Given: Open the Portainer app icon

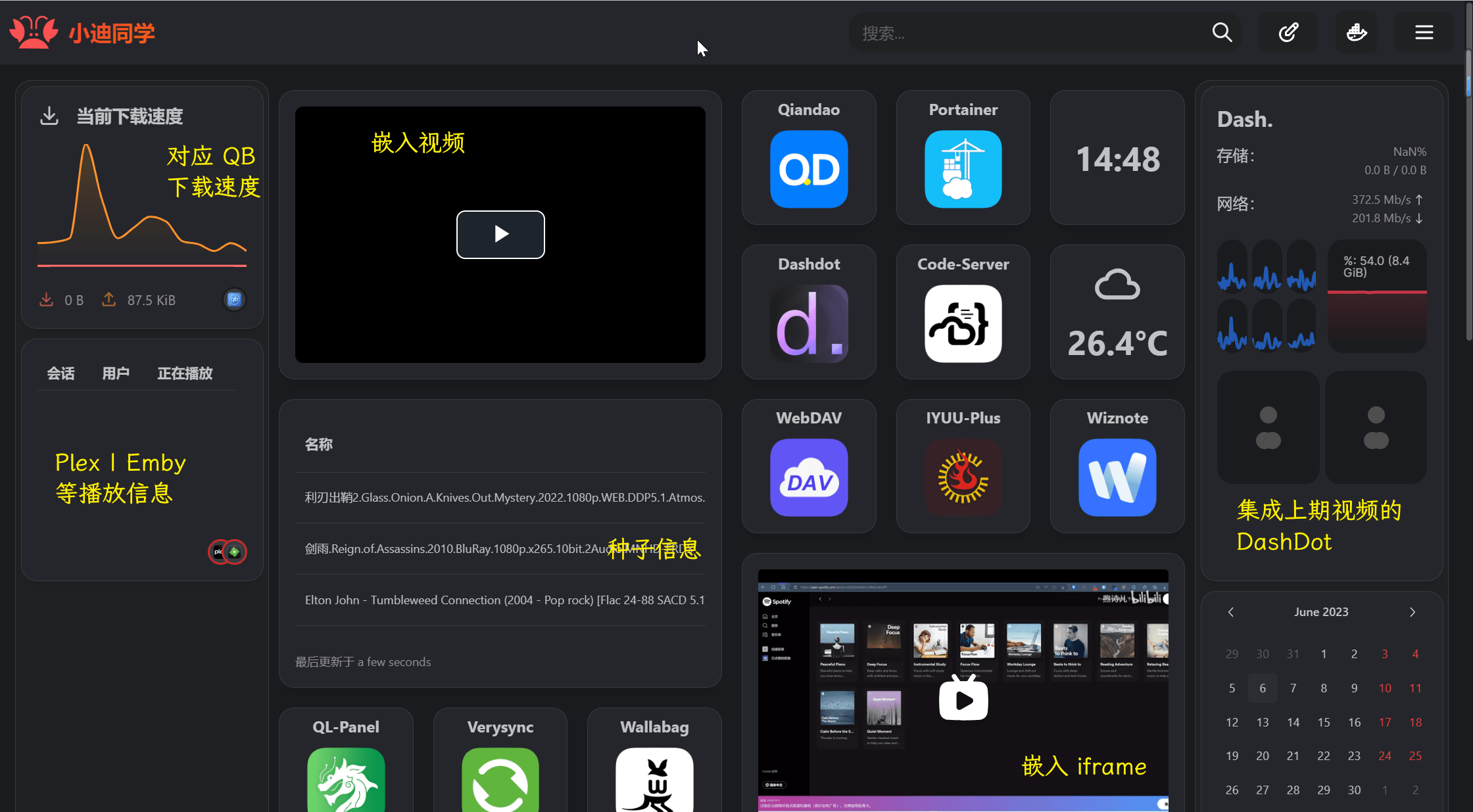Looking at the screenshot, I should [x=963, y=169].
